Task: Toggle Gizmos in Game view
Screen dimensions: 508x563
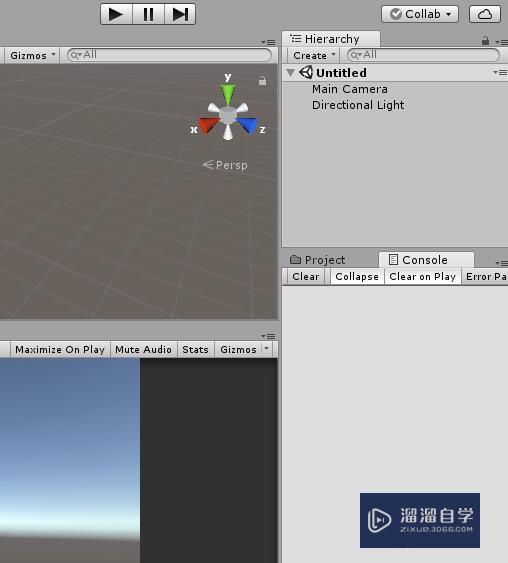Action: pos(238,349)
